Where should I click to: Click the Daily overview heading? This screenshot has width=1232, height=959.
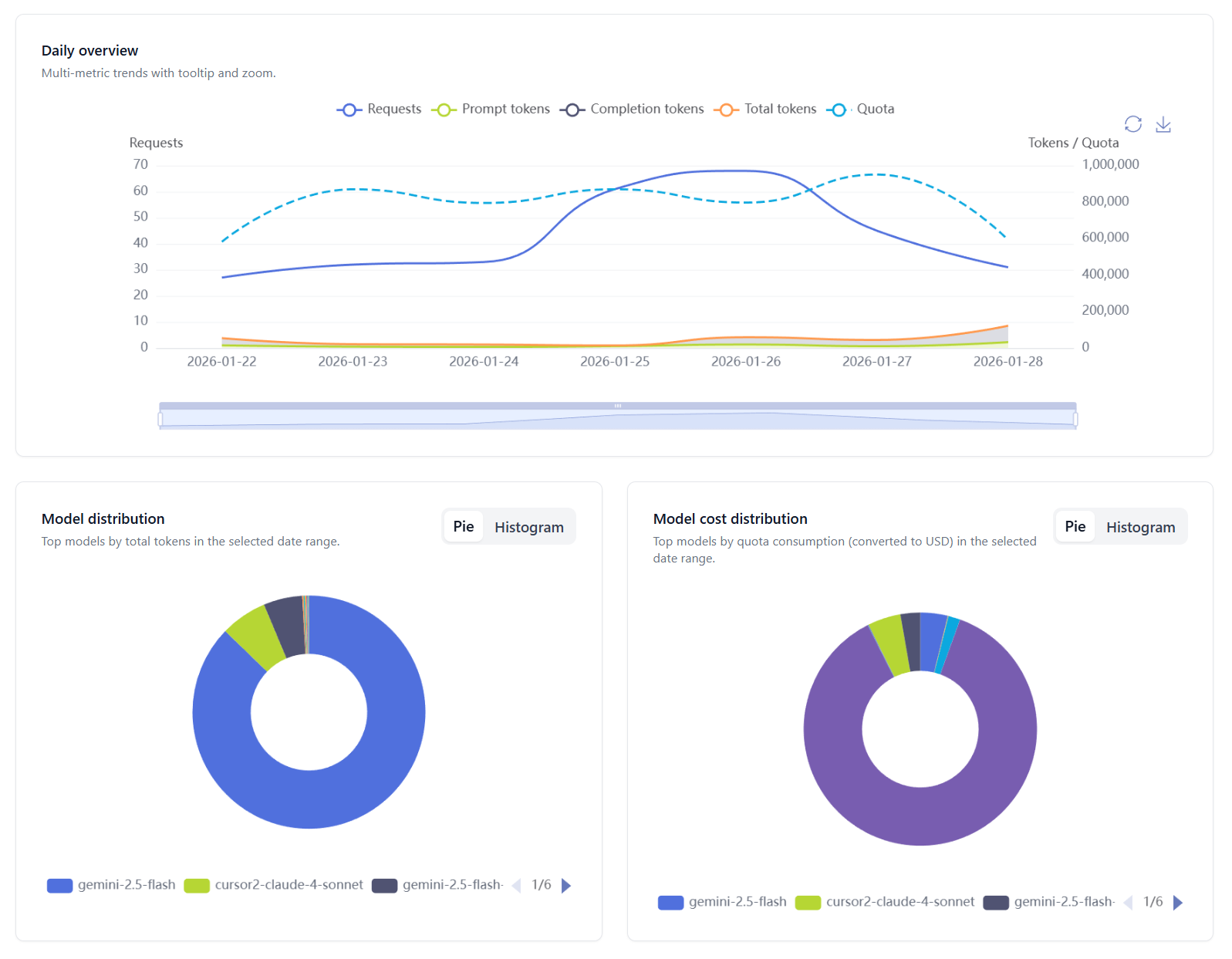click(x=89, y=51)
